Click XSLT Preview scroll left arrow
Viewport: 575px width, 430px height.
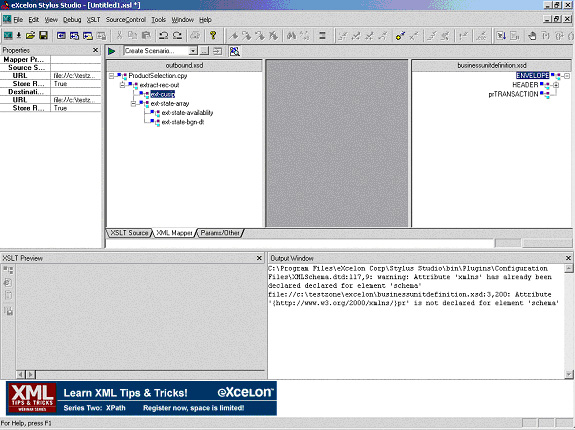(x=21, y=374)
